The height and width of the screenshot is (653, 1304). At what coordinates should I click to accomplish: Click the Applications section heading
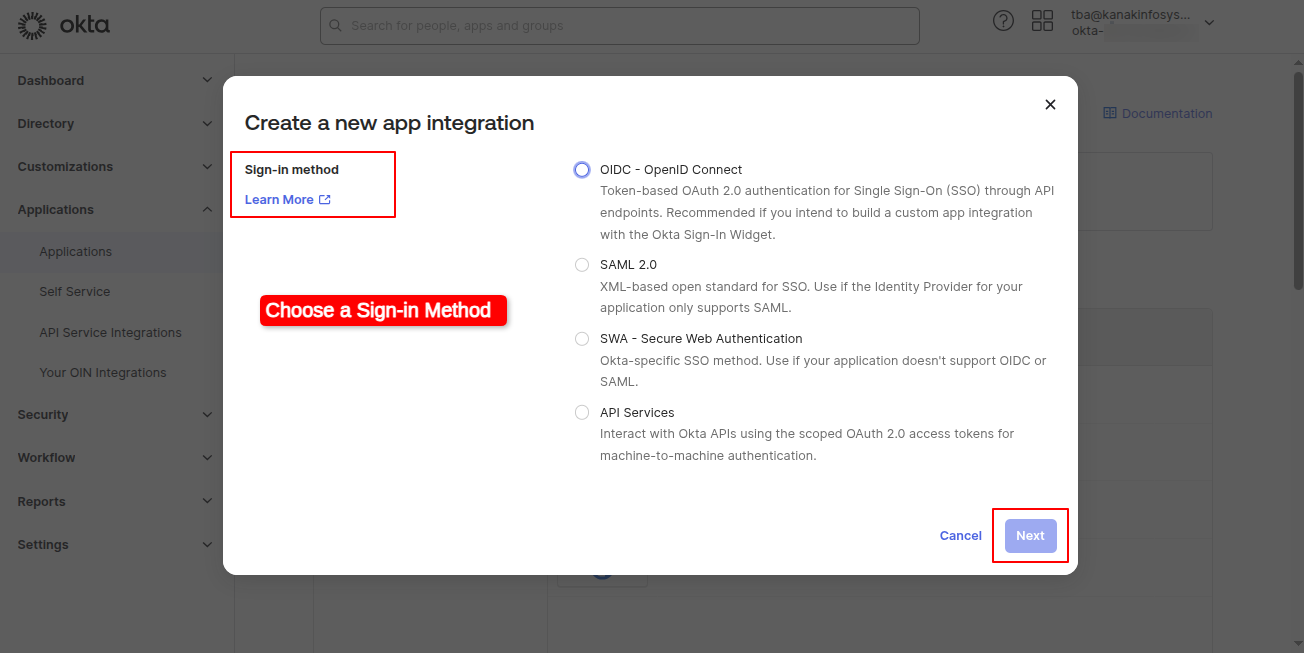click(55, 210)
